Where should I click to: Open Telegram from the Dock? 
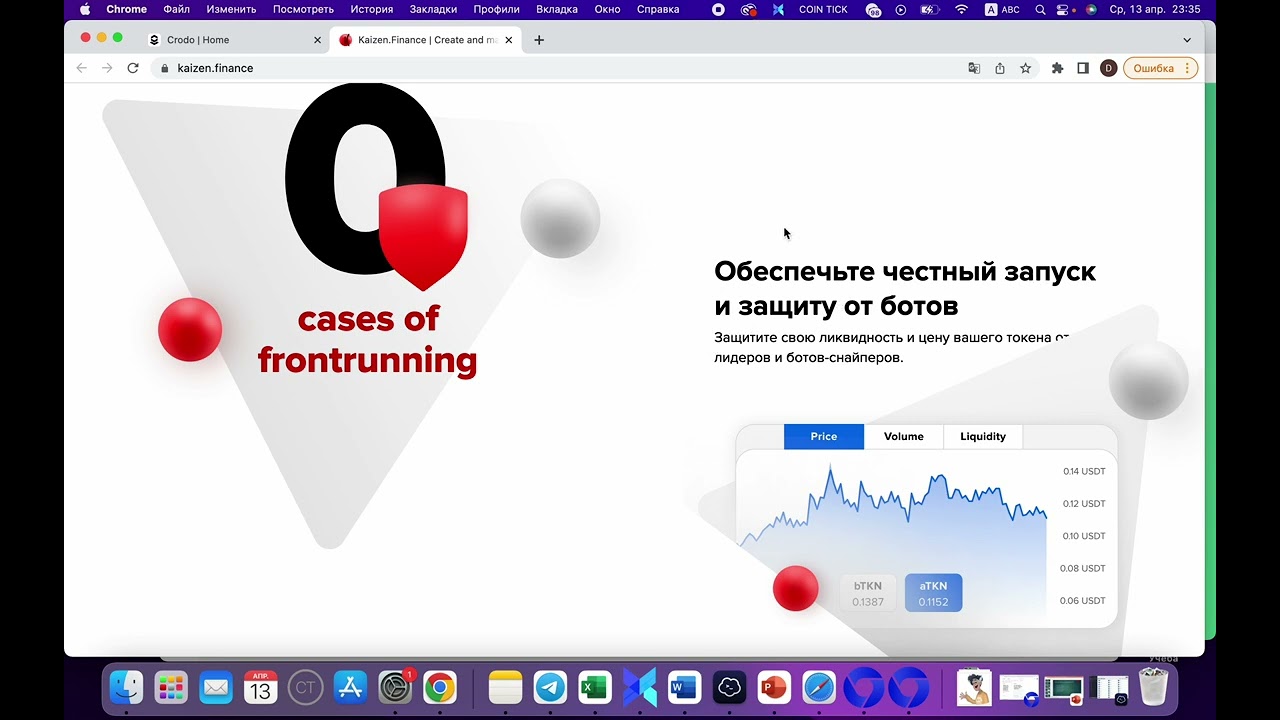coord(550,687)
